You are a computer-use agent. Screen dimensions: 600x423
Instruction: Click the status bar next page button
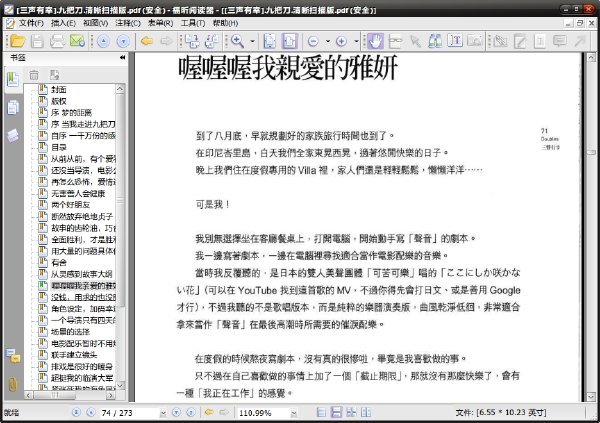pyautogui.click(x=176, y=412)
